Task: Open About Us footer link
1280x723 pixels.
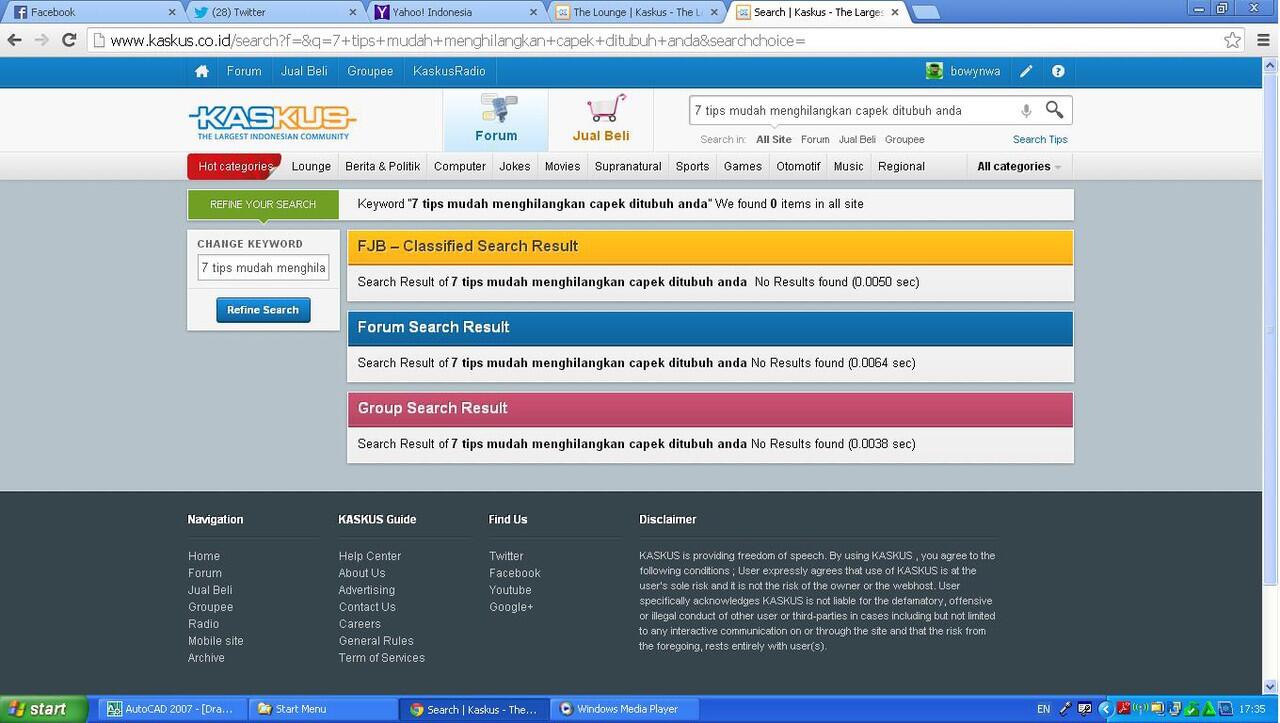Action: click(361, 573)
